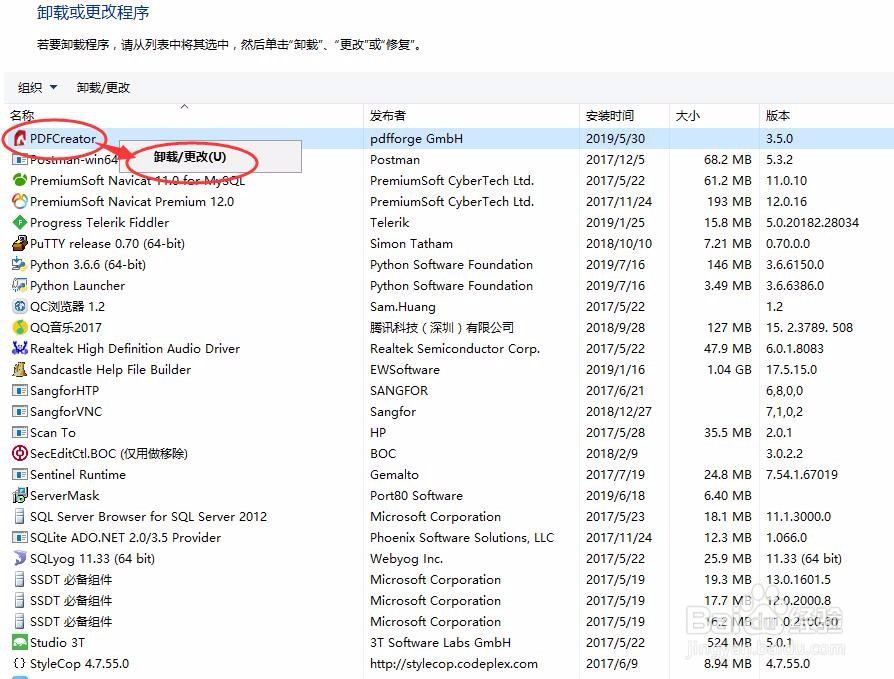Select Progress Telerik Fiddler entry

(99, 222)
